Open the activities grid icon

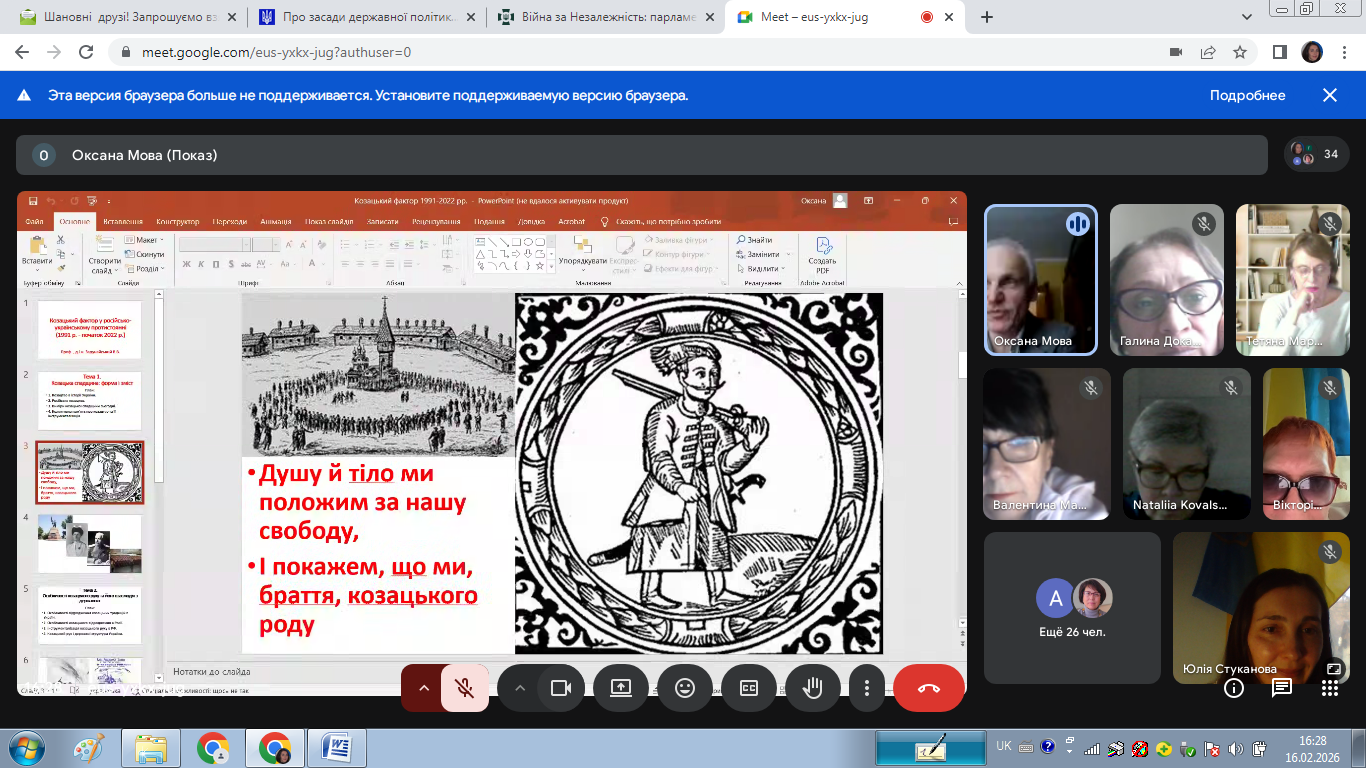tap(1329, 688)
